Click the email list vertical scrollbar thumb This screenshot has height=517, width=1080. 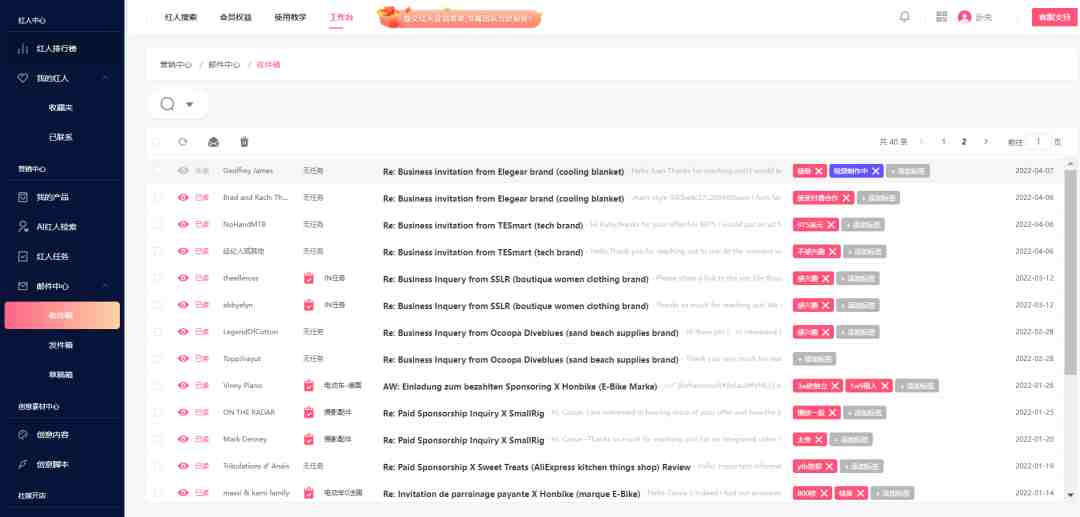tap(1070, 271)
